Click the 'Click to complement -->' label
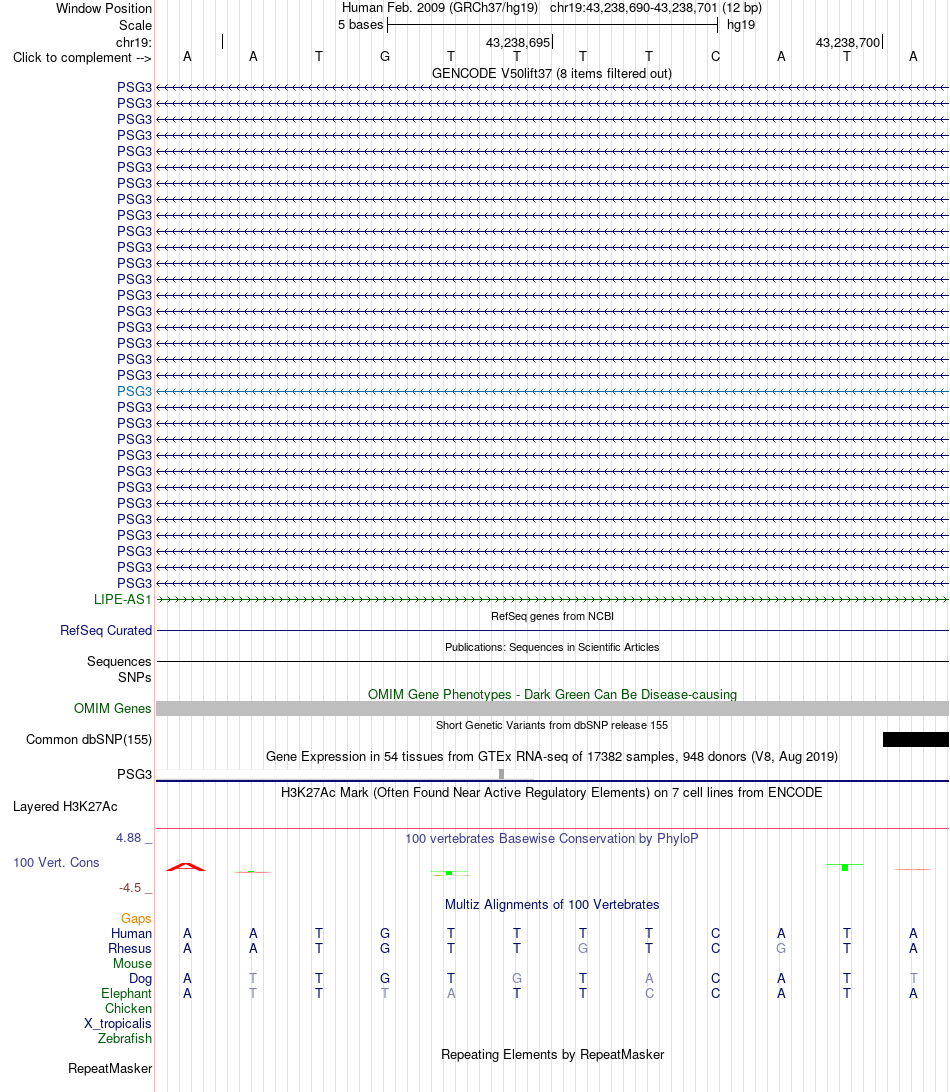The width and height of the screenshot is (950, 1092). tap(82, 58)
